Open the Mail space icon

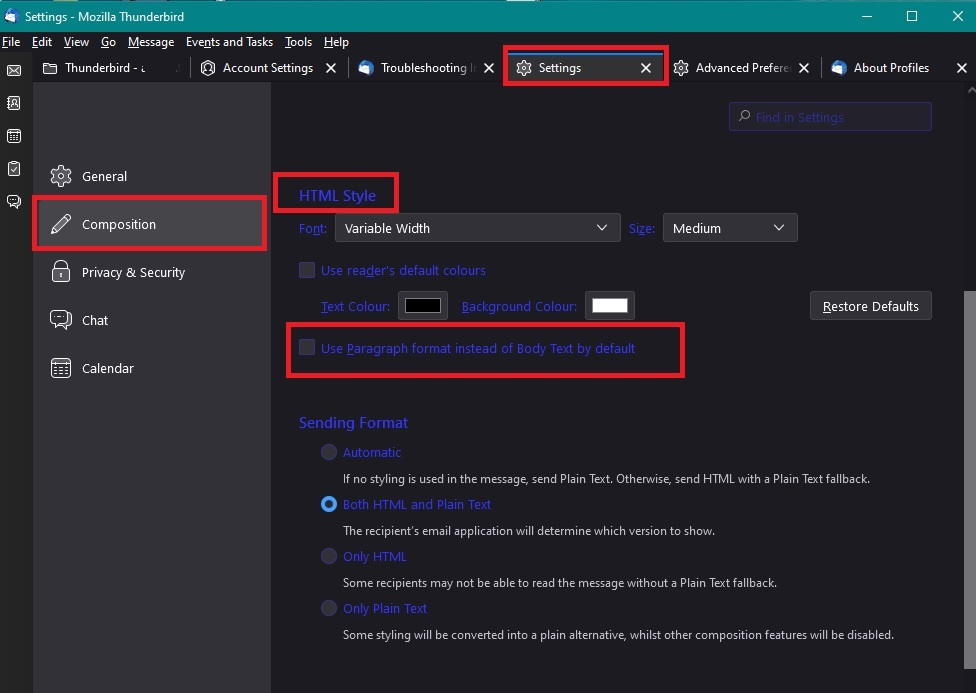click(x=14, y=71)
